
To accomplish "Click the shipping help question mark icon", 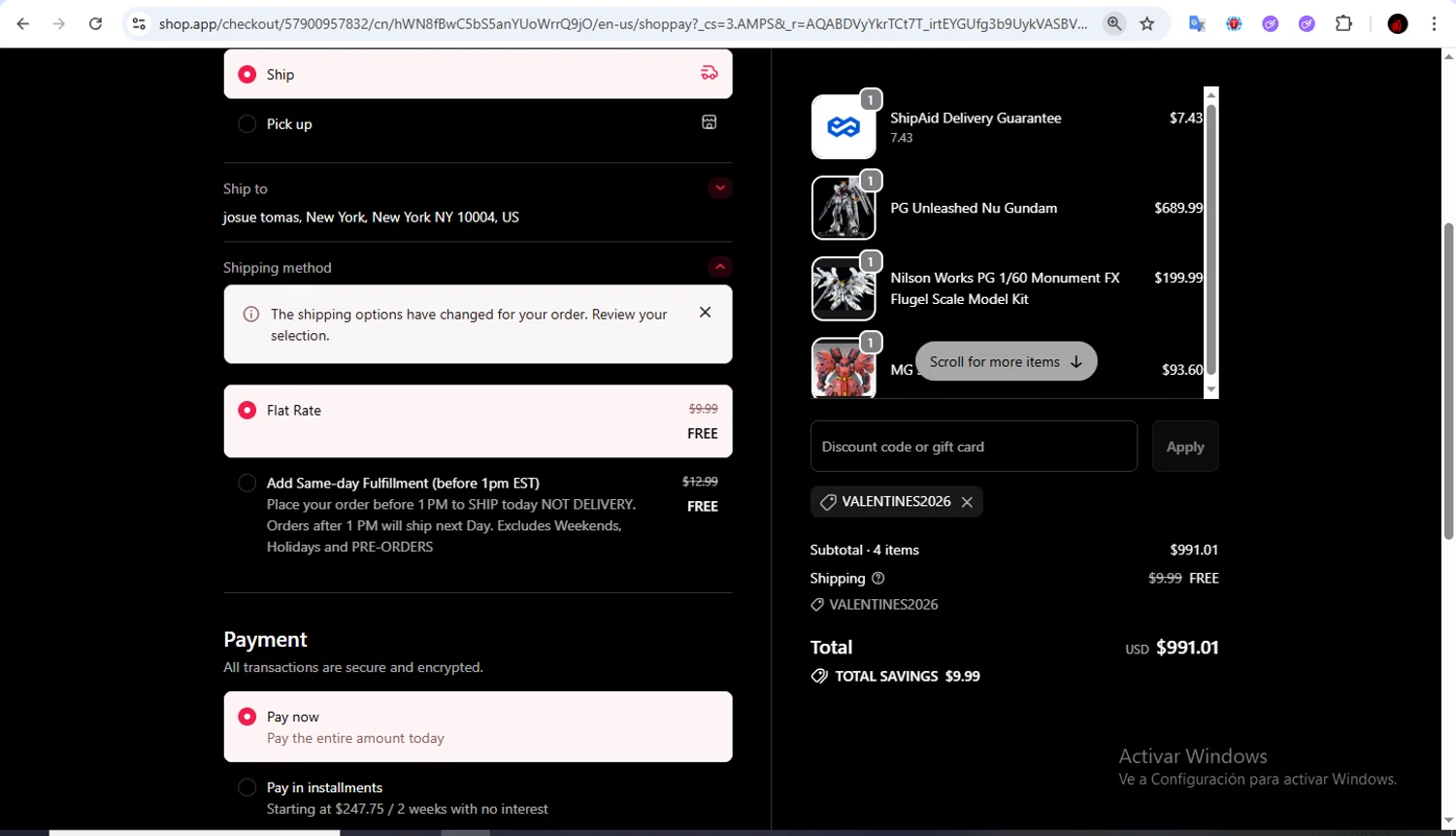I will [x=878, y=578].
